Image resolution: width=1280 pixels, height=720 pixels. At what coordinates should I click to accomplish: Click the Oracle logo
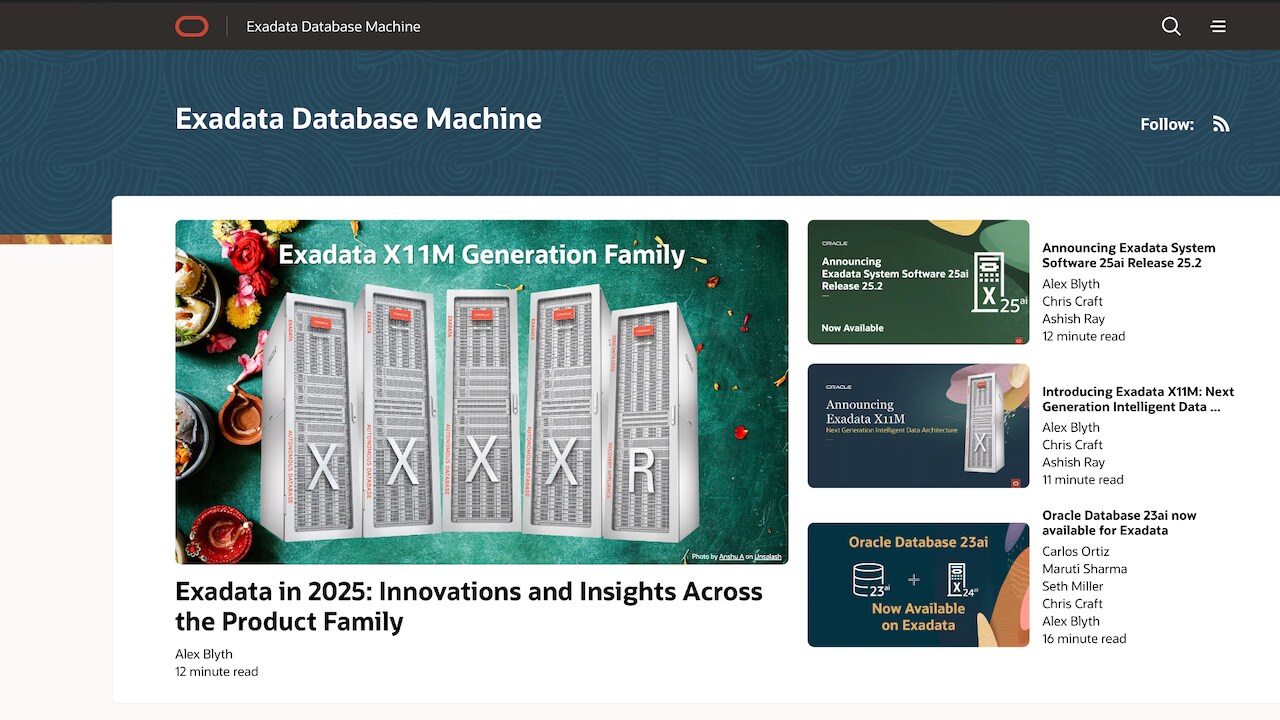(x=191, y=26)
